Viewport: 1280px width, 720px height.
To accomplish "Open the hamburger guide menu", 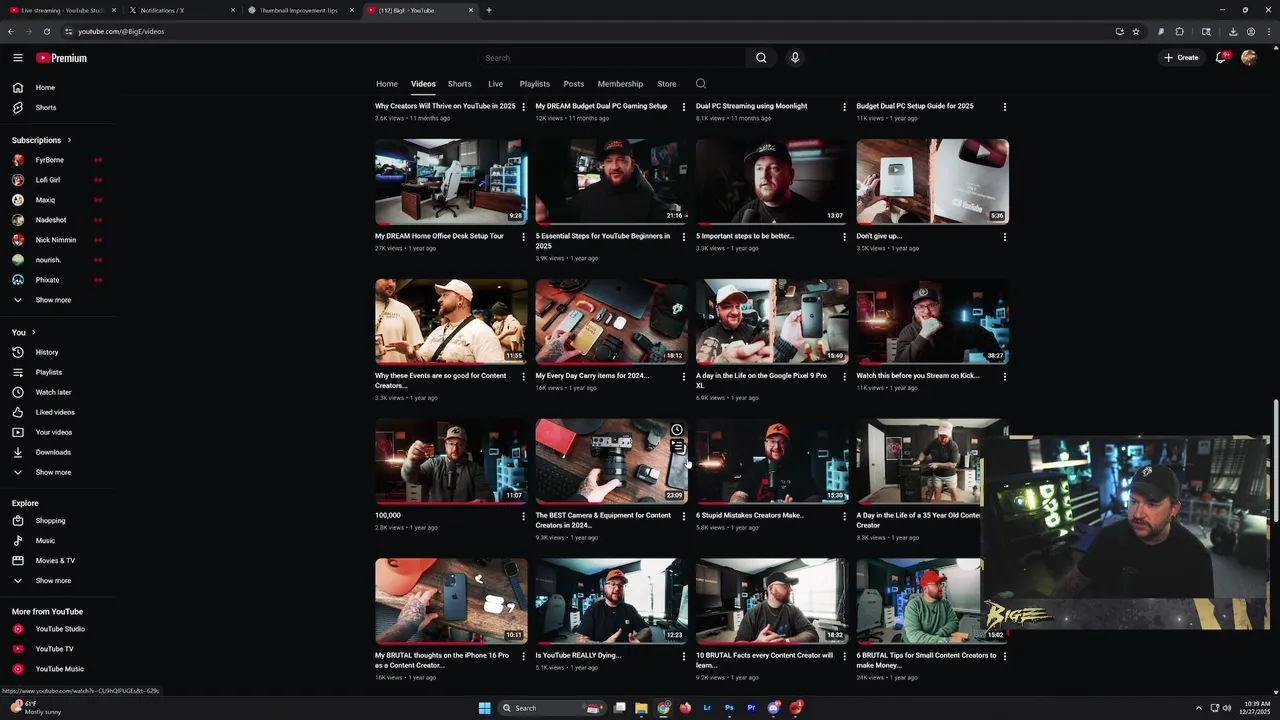I will pyautogui.click(x=17, y=58).
